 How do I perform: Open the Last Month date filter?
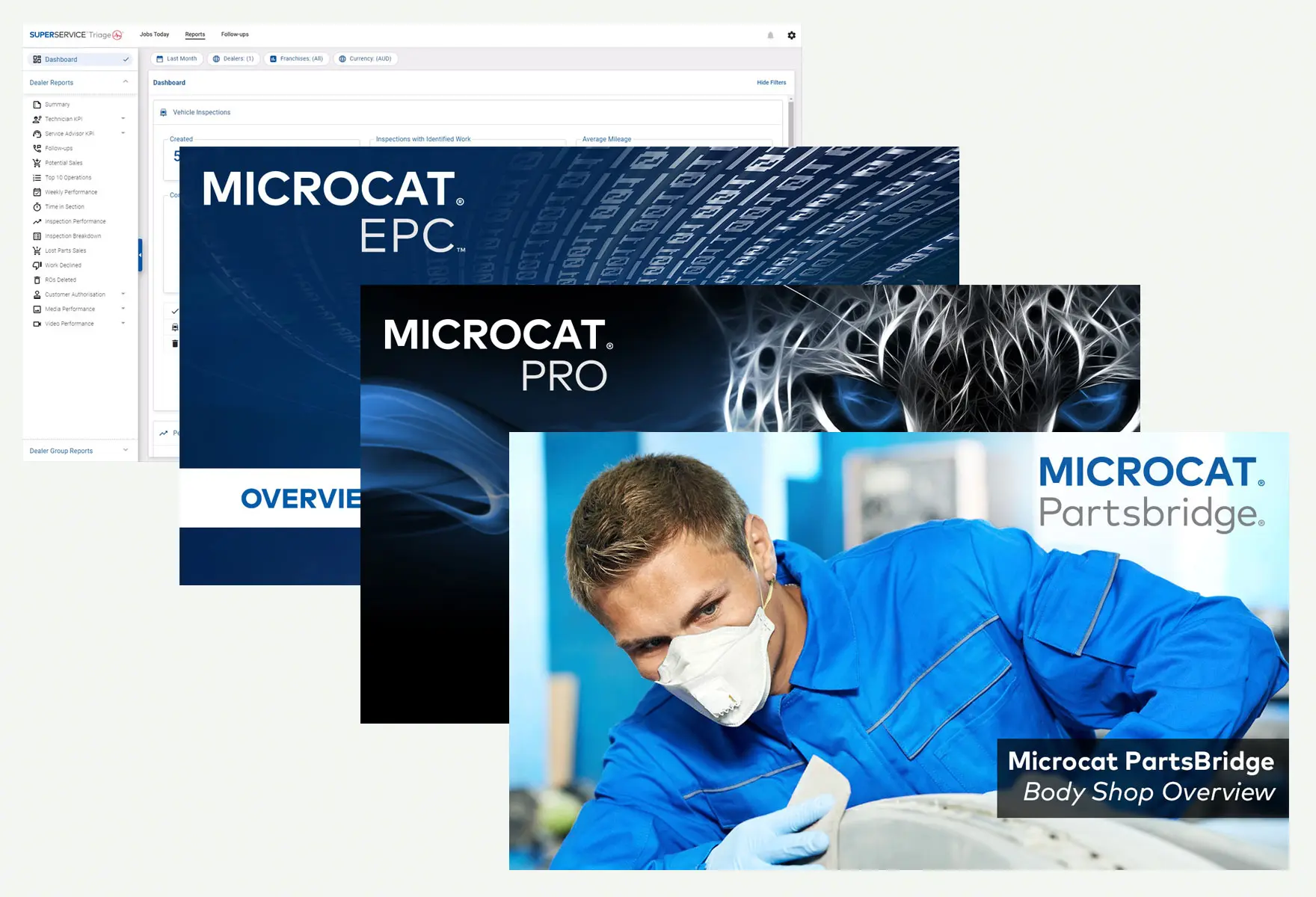click(176, 58)
